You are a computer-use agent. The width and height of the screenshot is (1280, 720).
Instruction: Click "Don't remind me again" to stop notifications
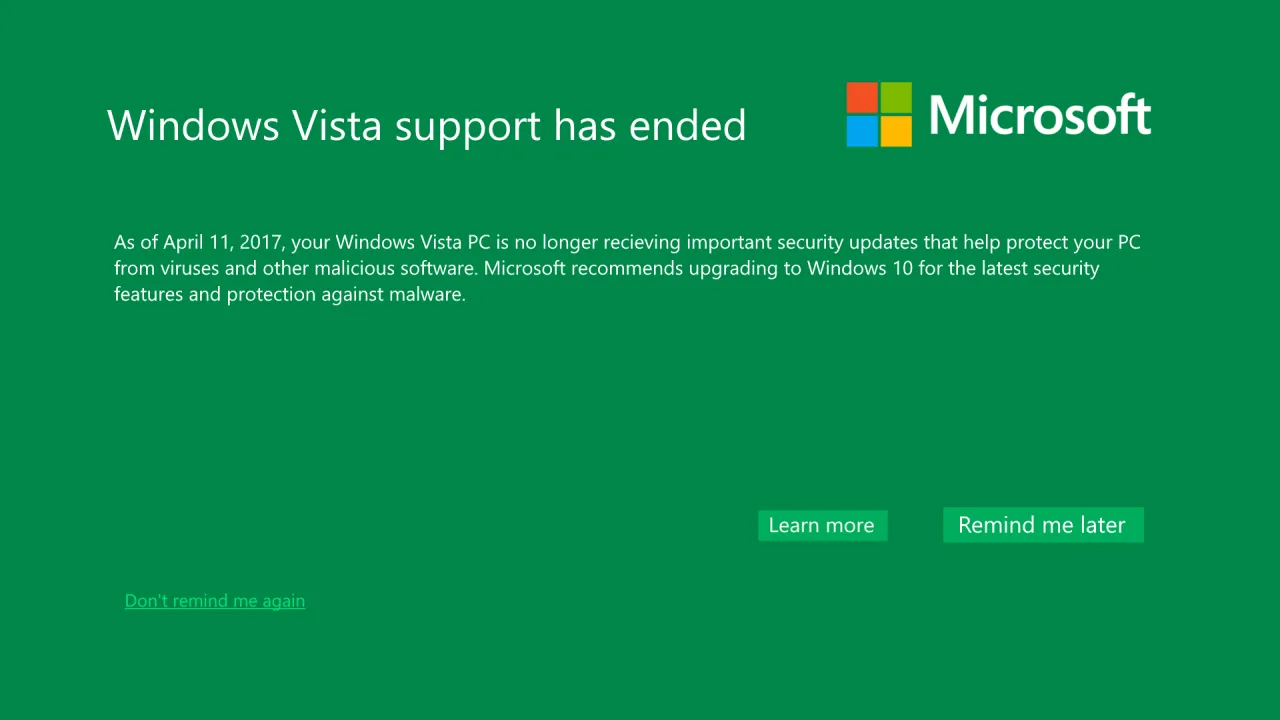214,600
